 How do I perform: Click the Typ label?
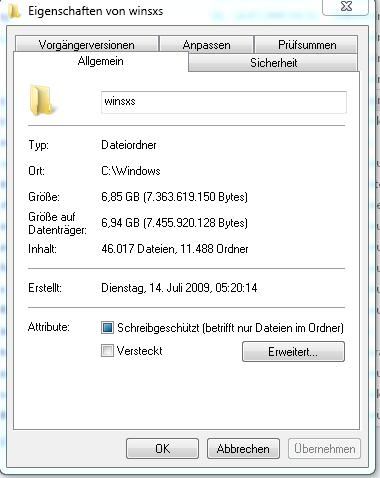(x=38, y=145)
